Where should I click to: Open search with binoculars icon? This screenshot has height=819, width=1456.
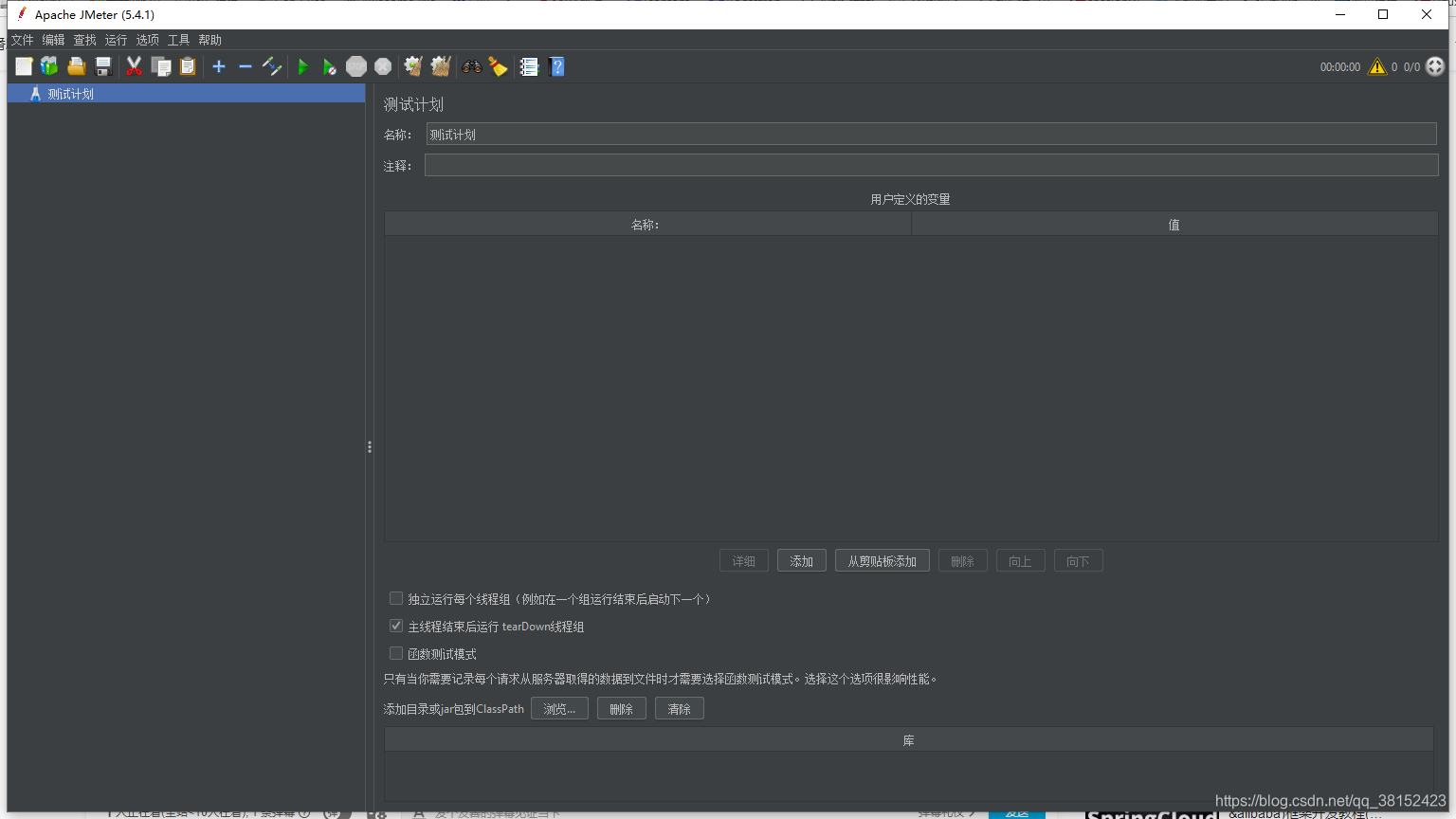[471, 66]
